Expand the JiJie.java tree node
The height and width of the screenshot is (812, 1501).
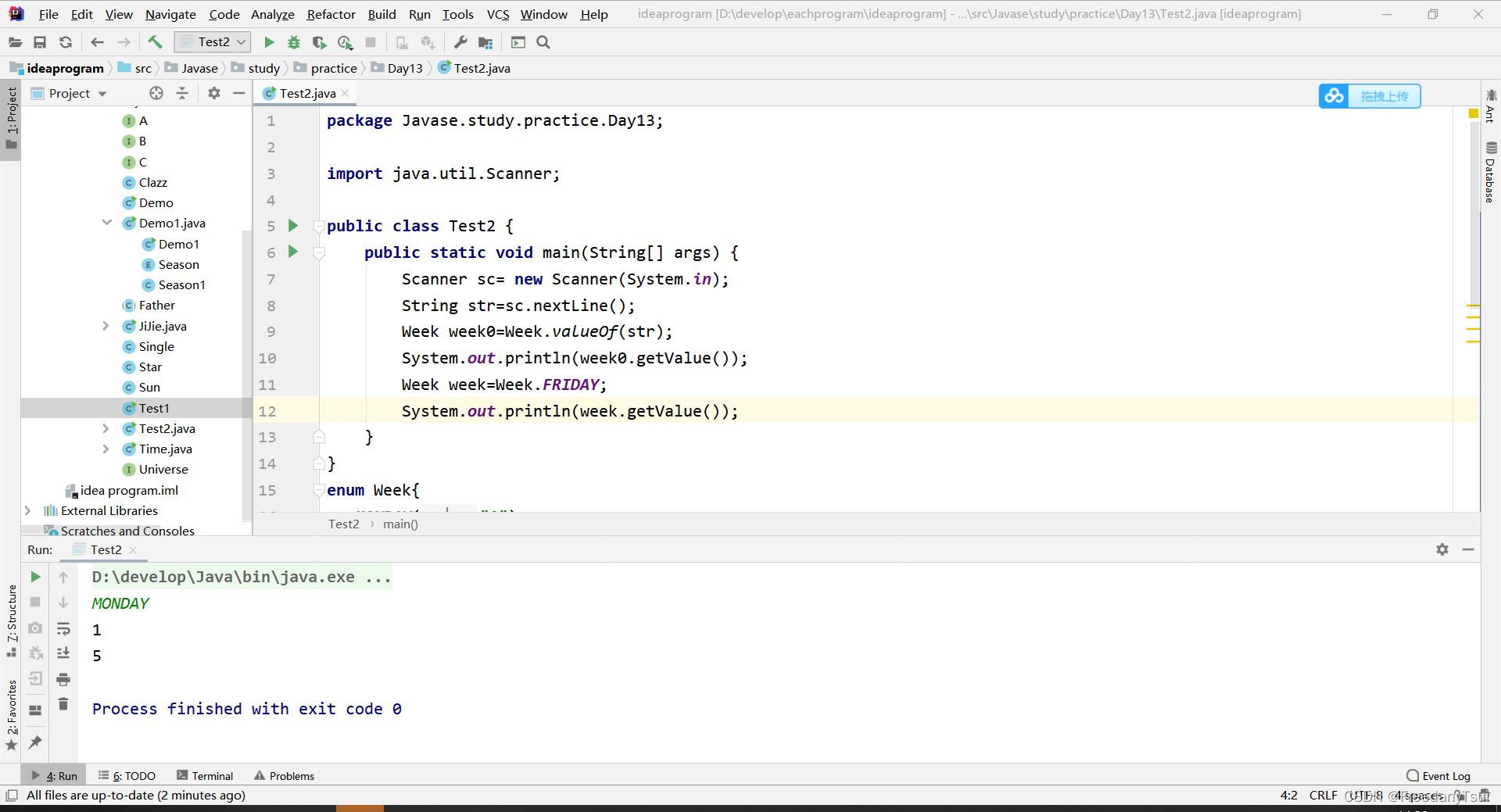[x=106, y=326]
